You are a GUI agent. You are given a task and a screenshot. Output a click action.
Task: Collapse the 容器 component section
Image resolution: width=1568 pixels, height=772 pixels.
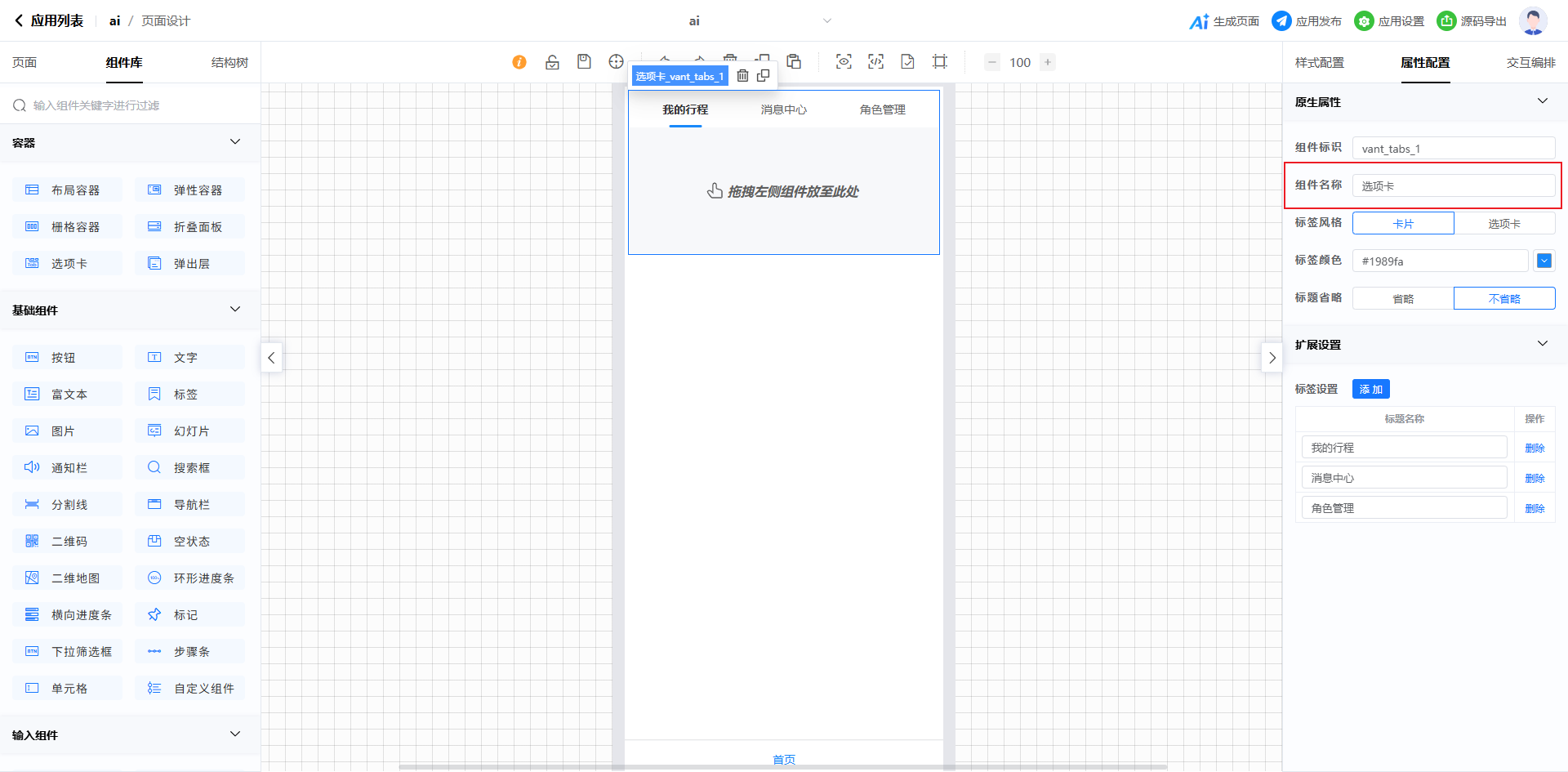pyautogui.click(x=235, y=142)
